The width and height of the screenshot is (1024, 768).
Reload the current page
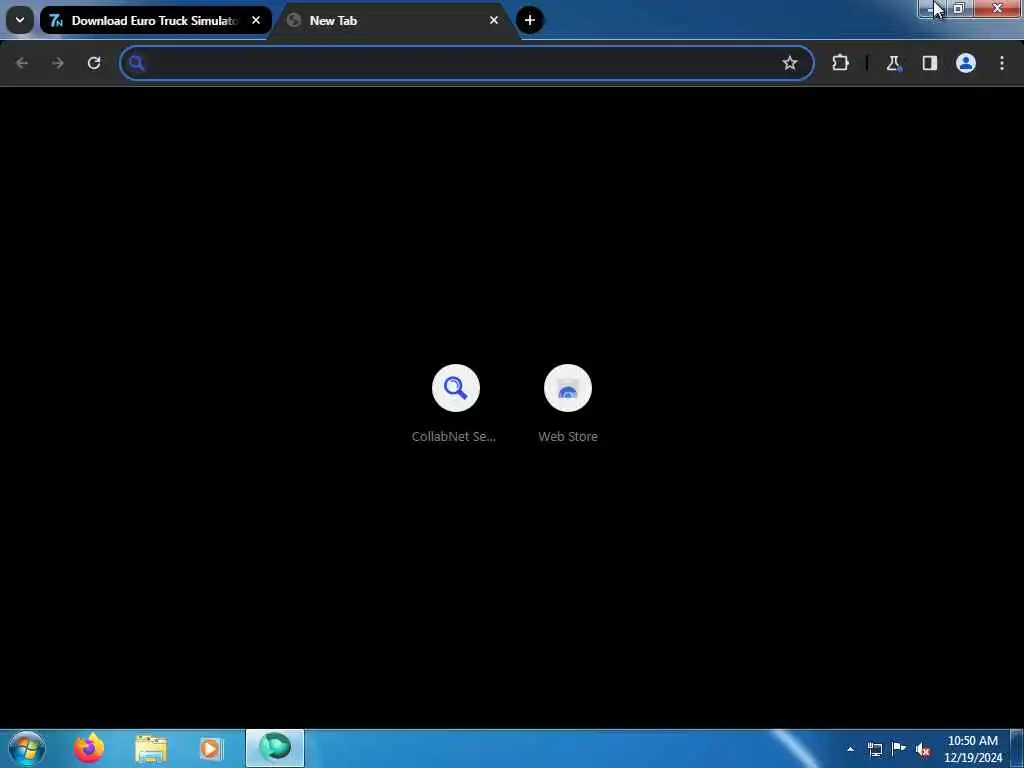tap(94, 63)
